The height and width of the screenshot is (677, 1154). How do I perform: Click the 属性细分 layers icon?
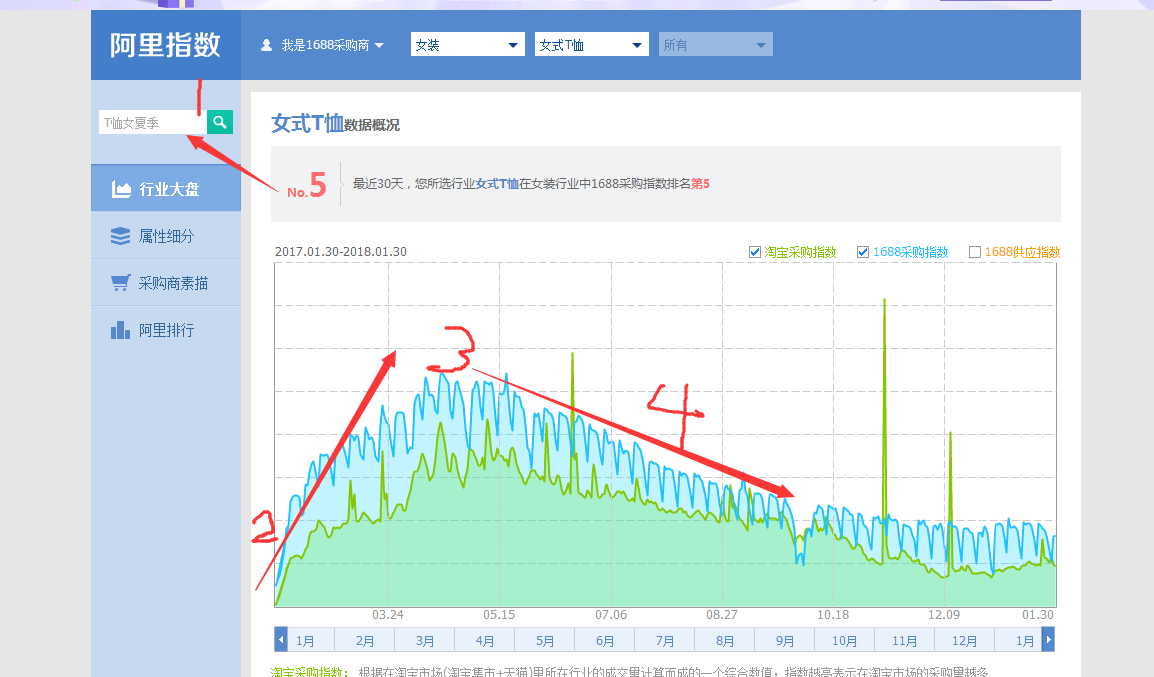(x=120, y=235)
